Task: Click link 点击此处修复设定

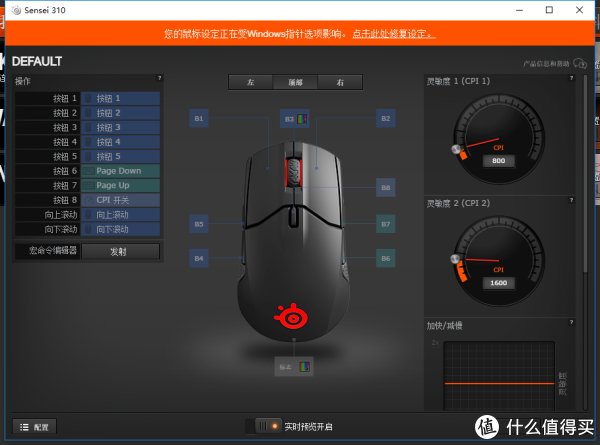Action: coord(394,34)
